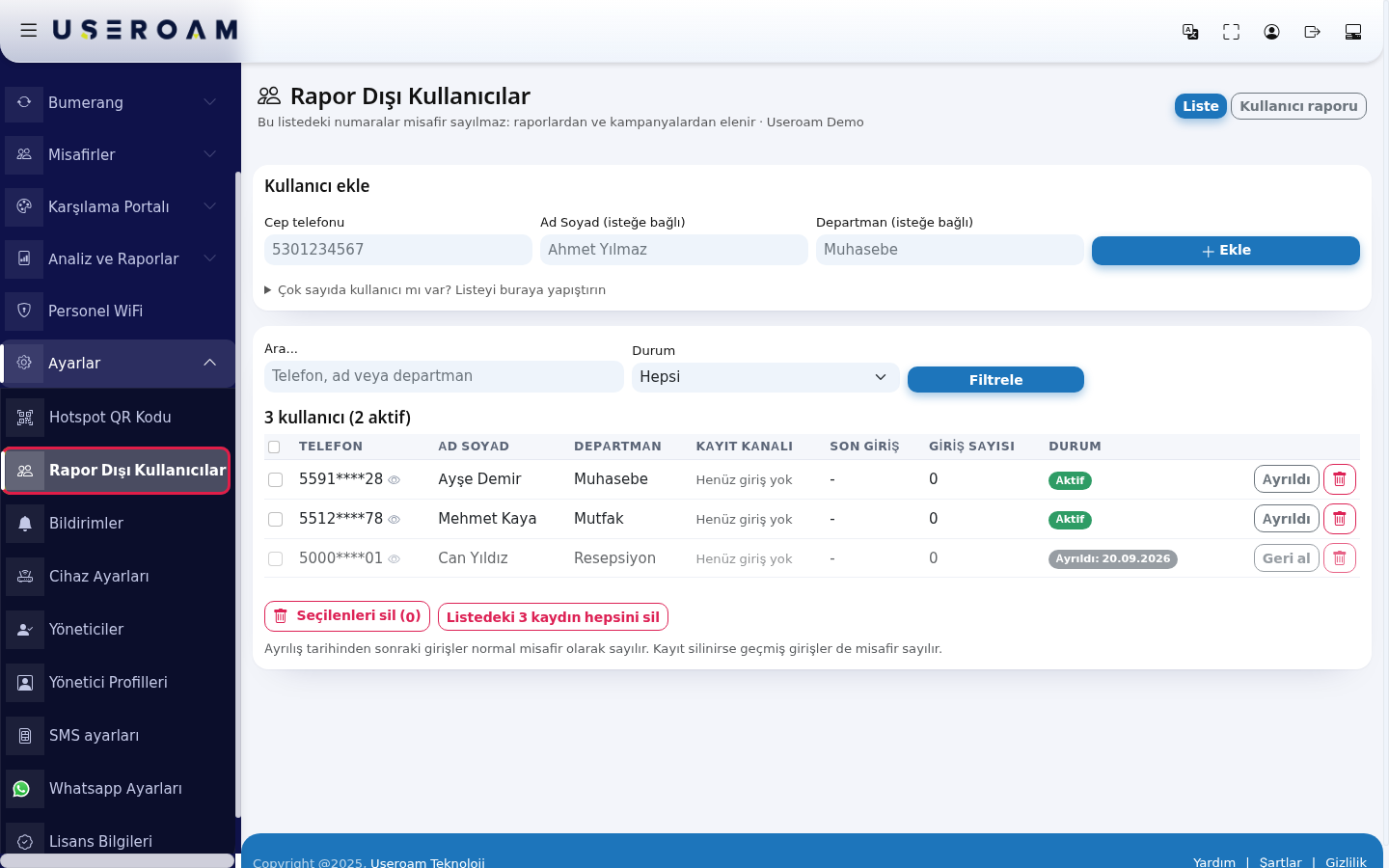Click the Ekle button
The height and width of the screenshot is (868, 1389).
click(1226, 251)
